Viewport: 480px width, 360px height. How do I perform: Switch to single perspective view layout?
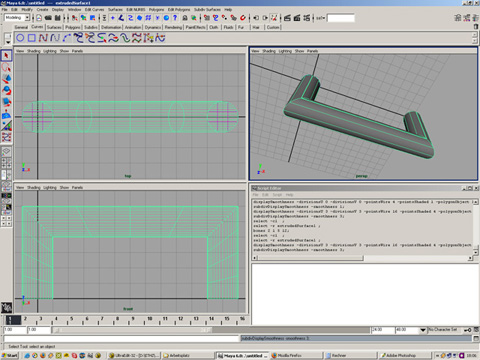[6, 152]
